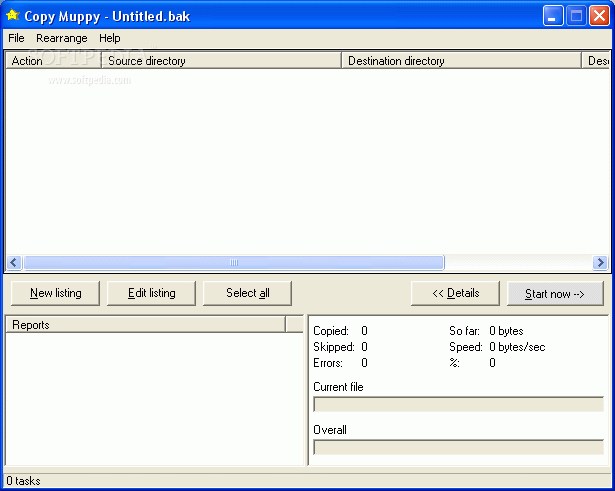This screenshot has width=615, height=491.
Task: Click the 'Errors:' label
Action: coord(328,363)
